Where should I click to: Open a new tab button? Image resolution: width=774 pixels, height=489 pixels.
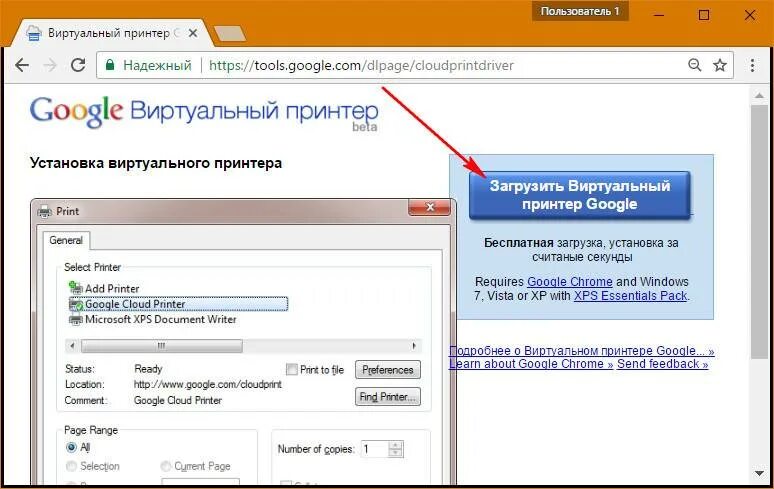point(230,34)
